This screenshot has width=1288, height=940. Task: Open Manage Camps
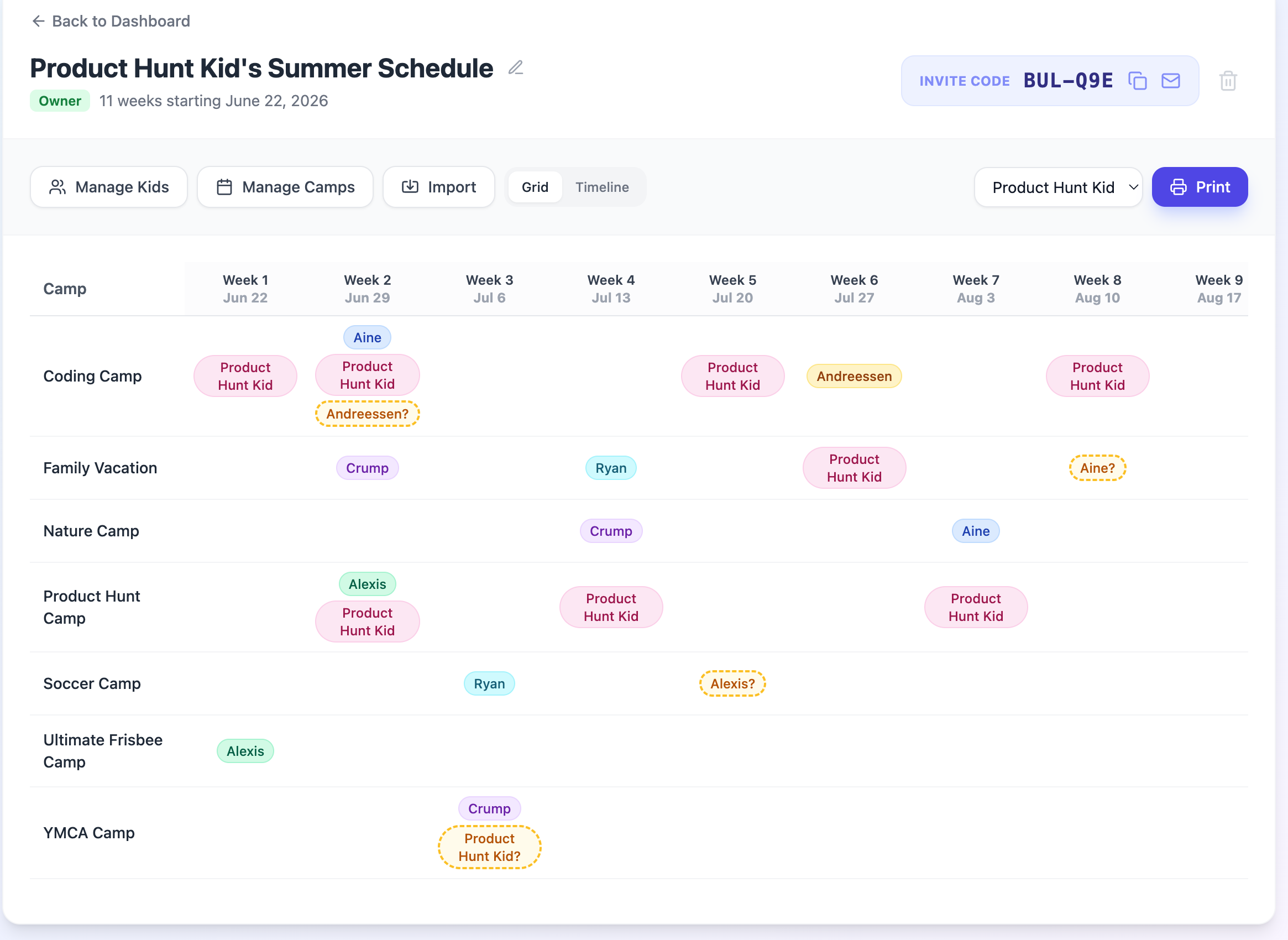tap(285, 187)
